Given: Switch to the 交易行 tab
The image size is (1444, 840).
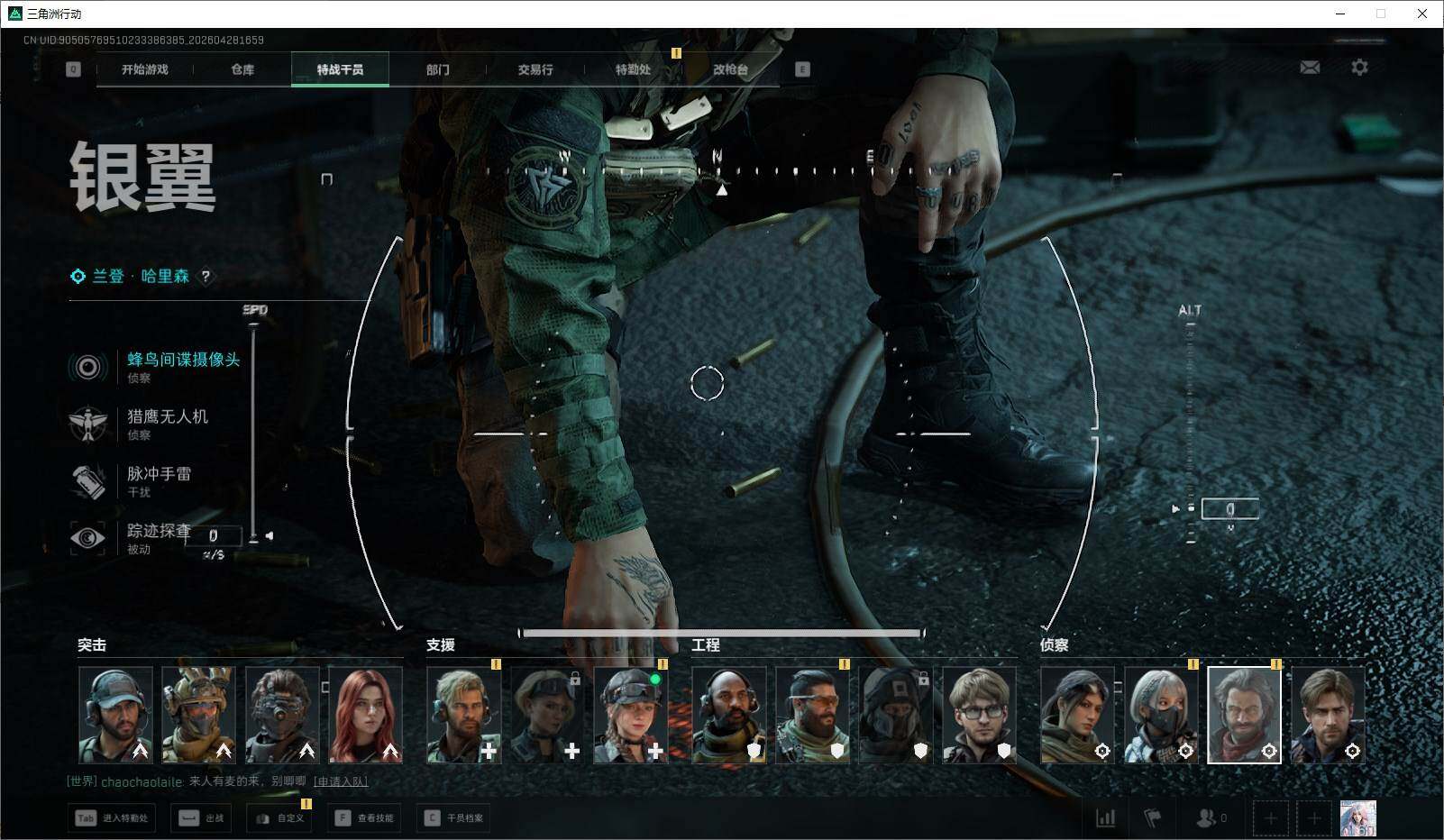Looking at the screenshot, I should pos(535,69).
